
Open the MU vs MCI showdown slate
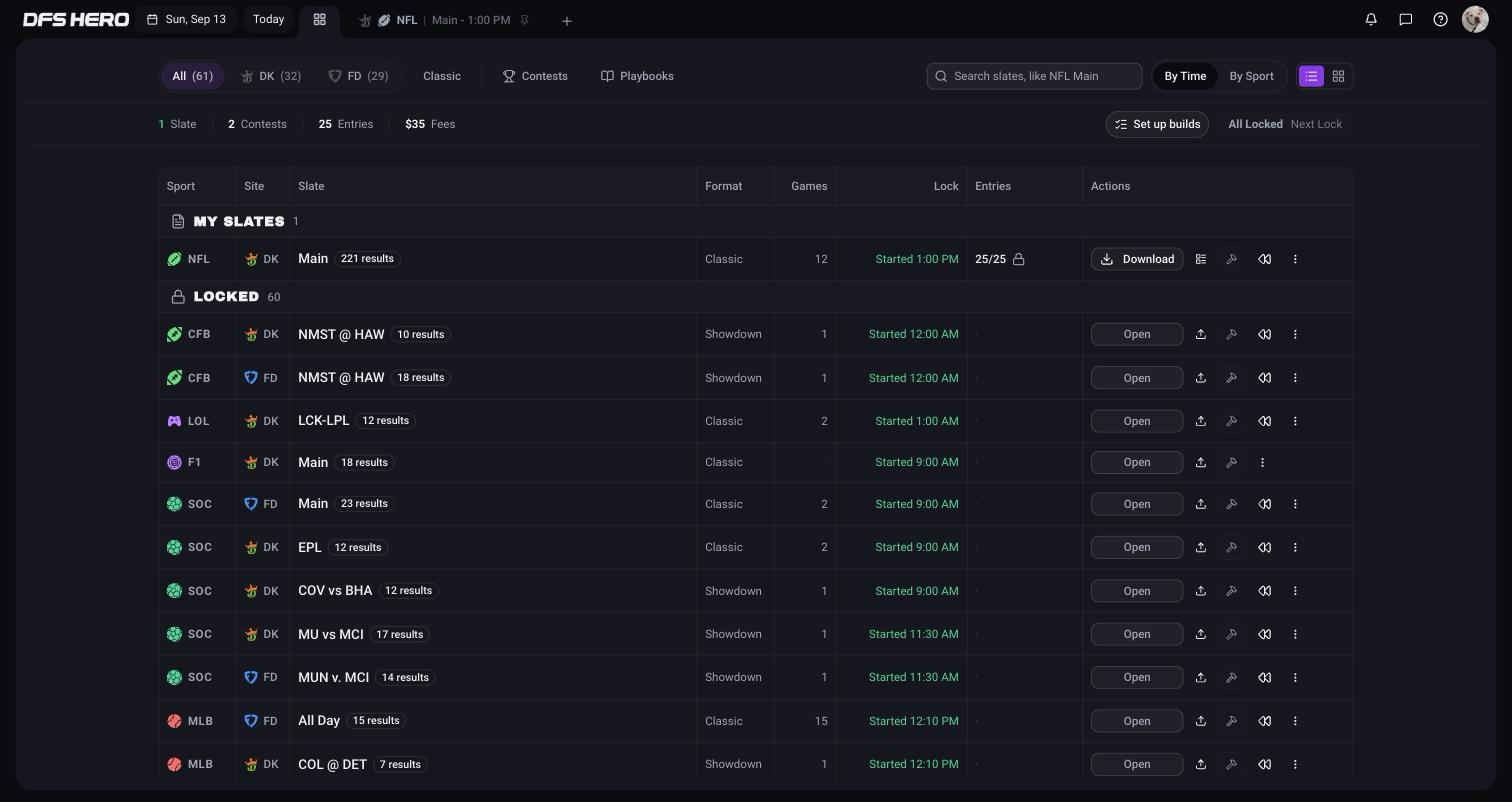click(1137, 634)
